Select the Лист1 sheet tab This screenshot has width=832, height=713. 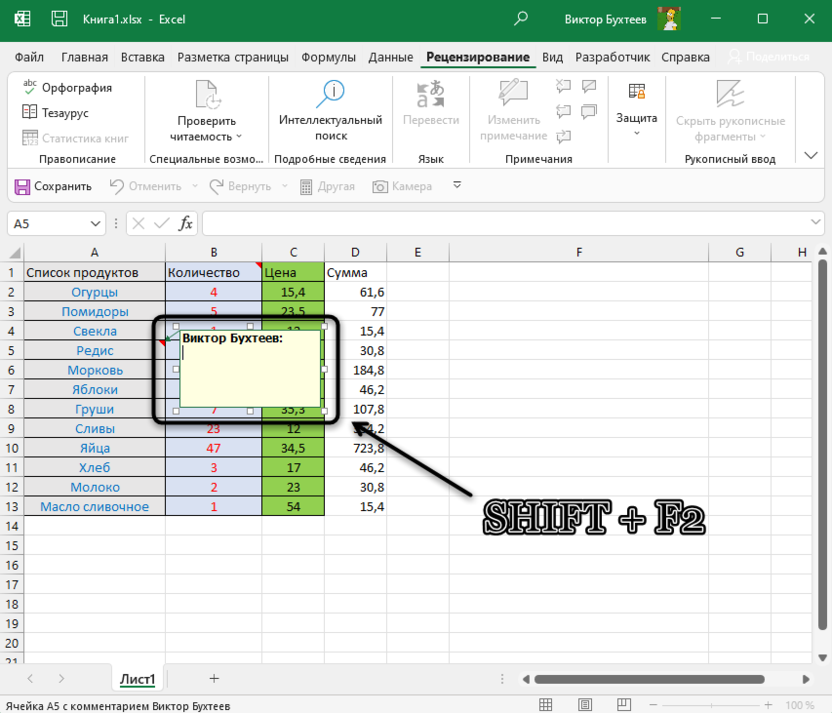click(137, 679)
